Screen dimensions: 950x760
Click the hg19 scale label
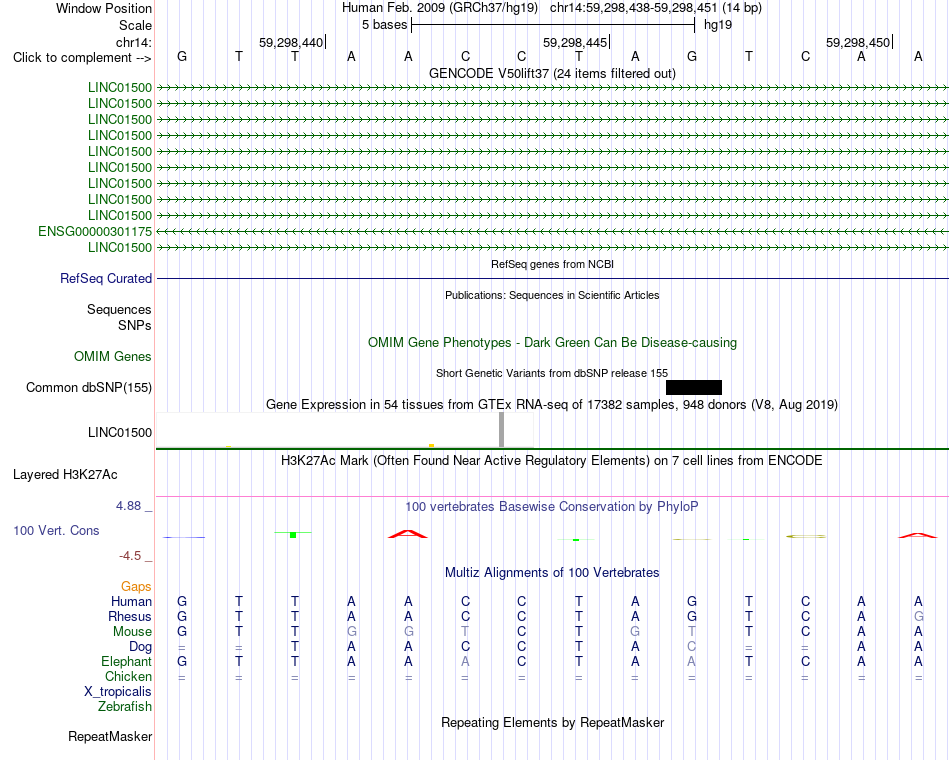(x=718, y=25)
